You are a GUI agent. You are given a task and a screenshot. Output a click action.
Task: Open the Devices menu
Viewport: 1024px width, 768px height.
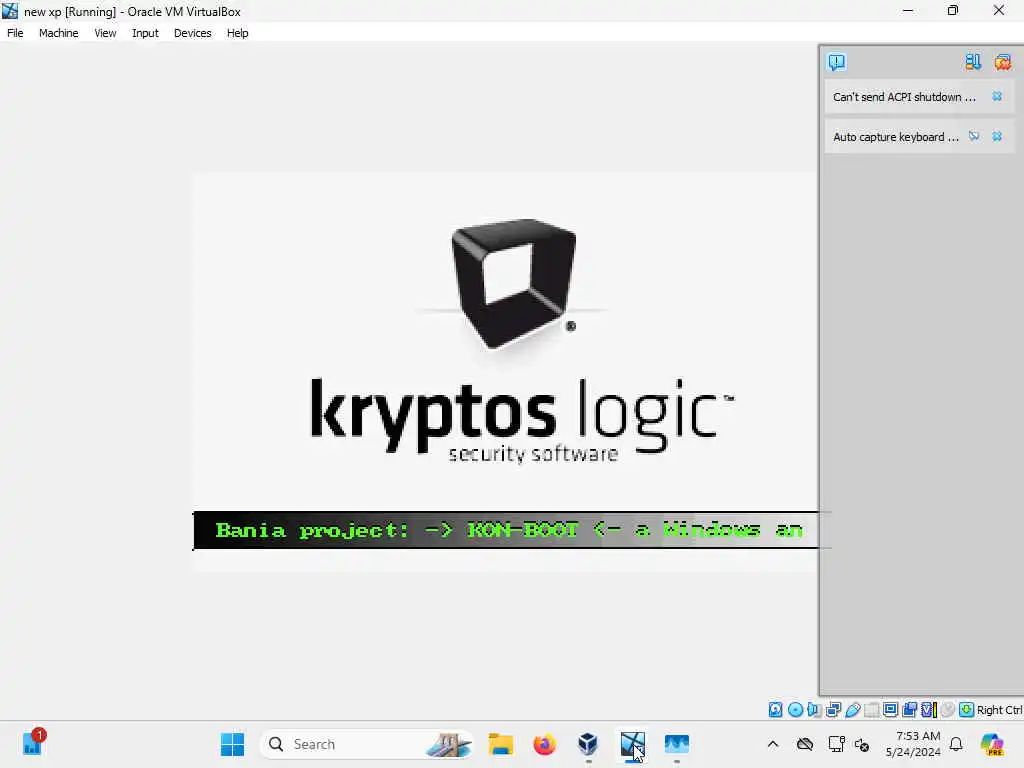[192, 33]
